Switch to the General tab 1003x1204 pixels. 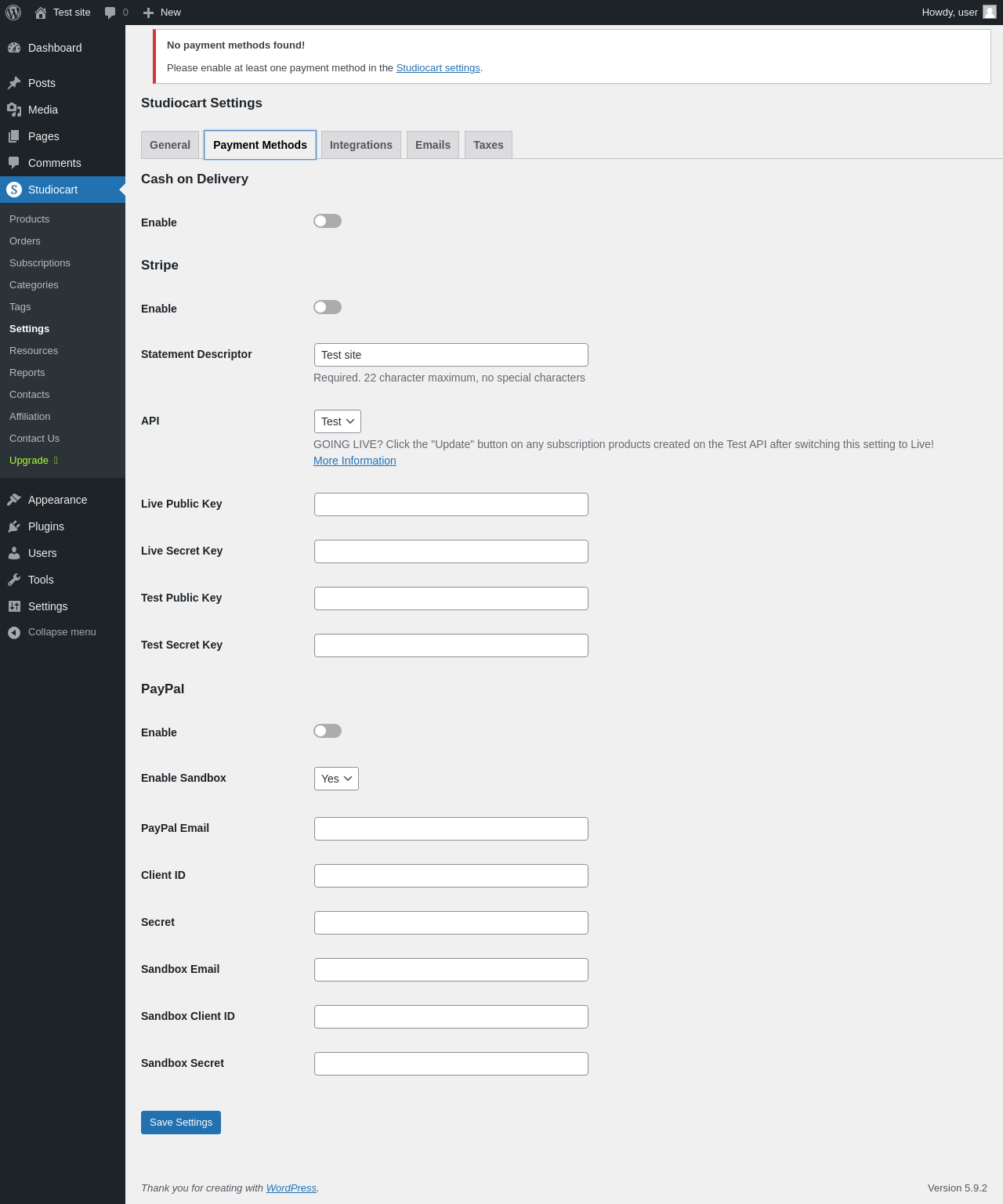(170, 145)
